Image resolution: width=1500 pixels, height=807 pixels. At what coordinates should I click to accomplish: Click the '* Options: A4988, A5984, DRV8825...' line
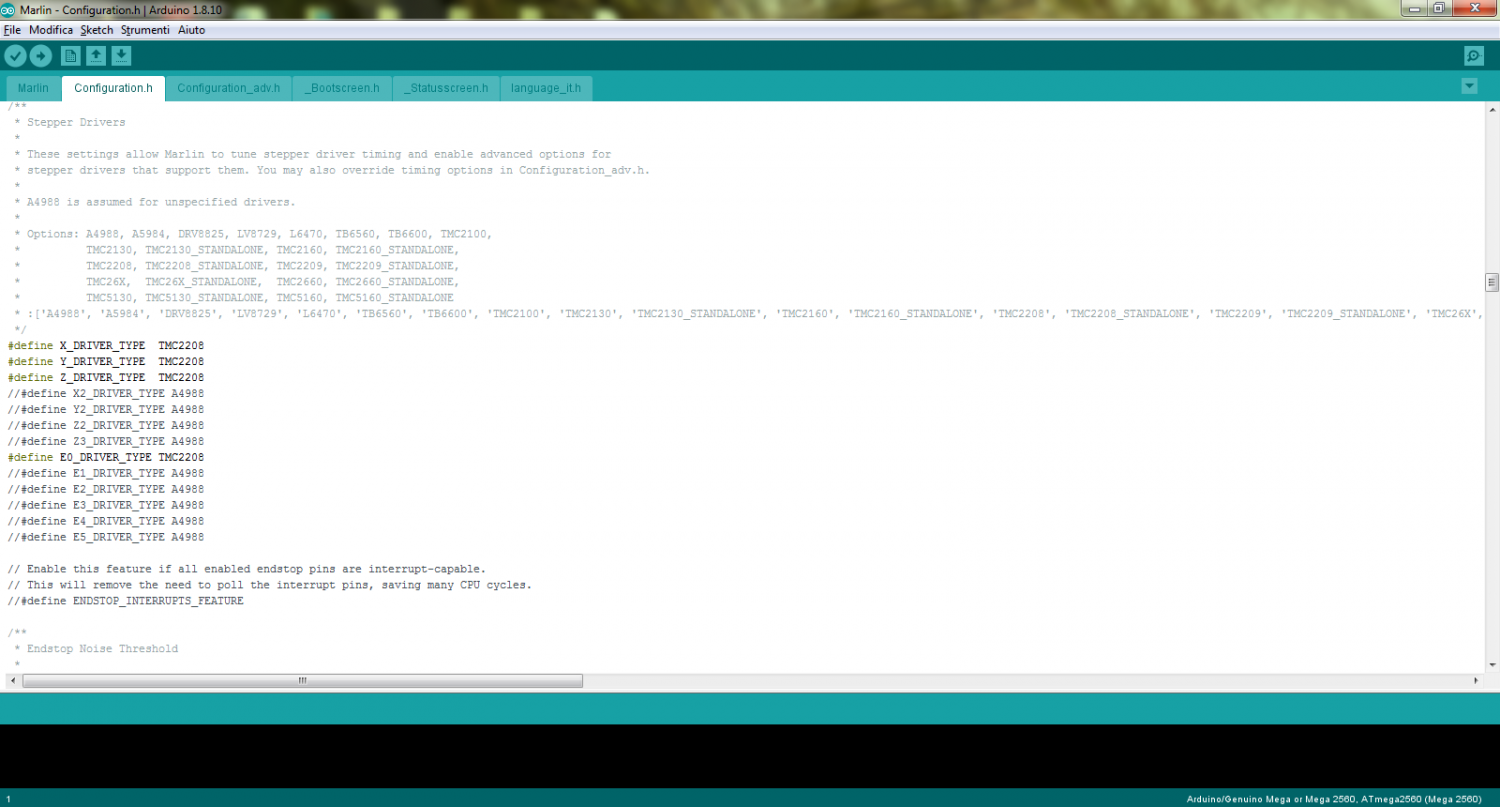(253, 234)
